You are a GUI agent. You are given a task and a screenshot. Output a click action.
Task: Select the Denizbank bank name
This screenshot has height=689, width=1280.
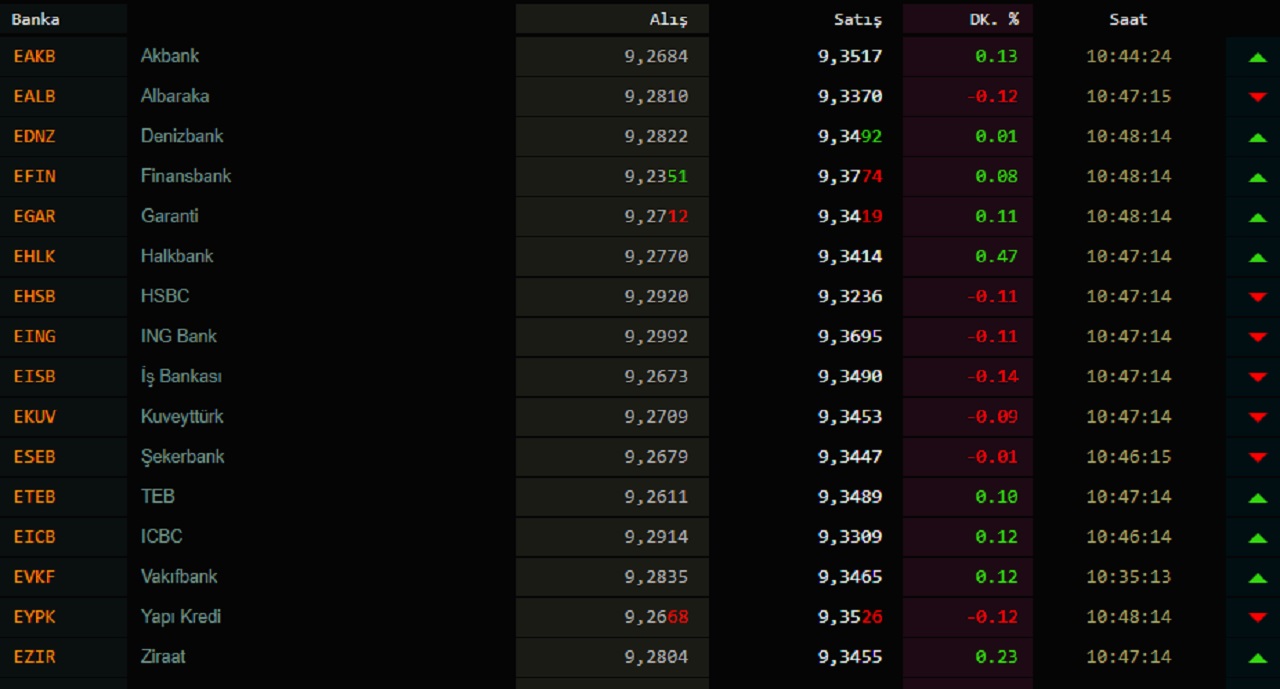(x=182, y=136)
